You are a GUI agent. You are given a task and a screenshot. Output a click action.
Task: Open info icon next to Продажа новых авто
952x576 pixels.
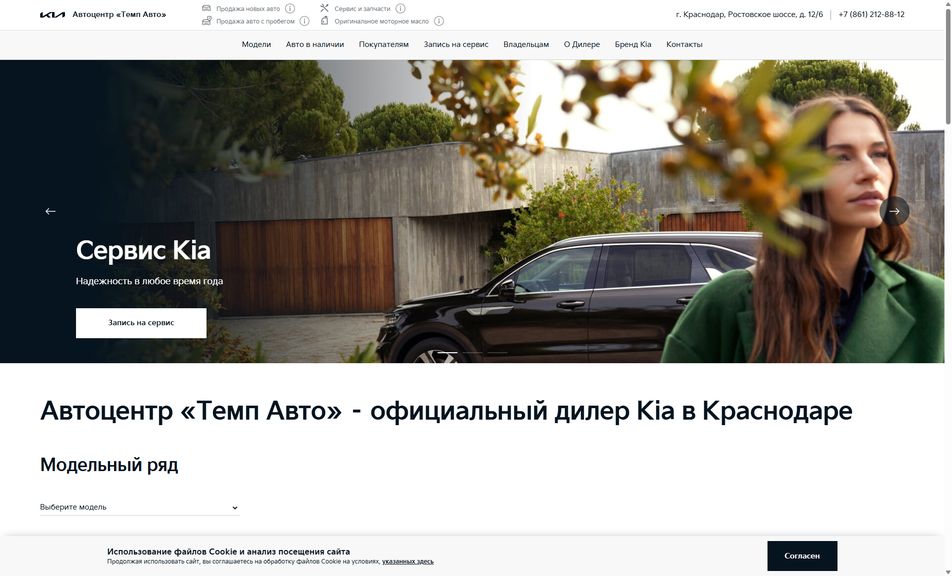point(290,8)
